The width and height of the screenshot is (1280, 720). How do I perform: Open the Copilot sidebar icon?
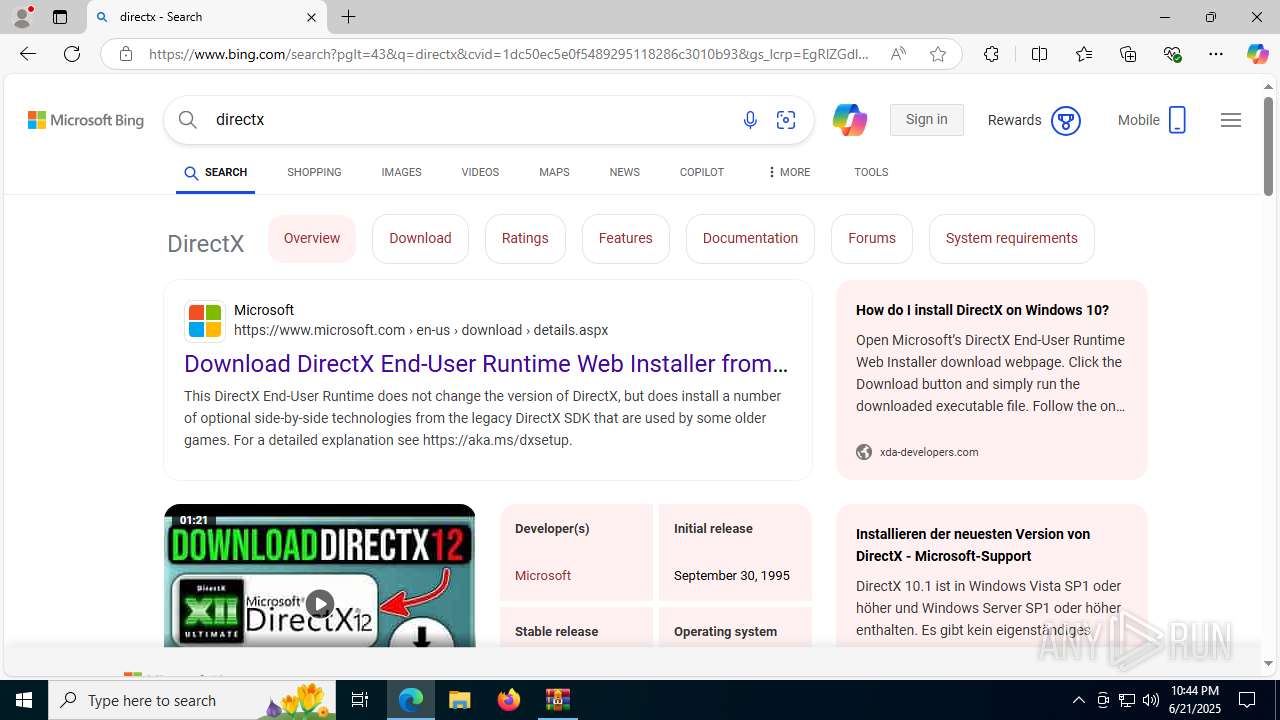[x=1257, y=54]
